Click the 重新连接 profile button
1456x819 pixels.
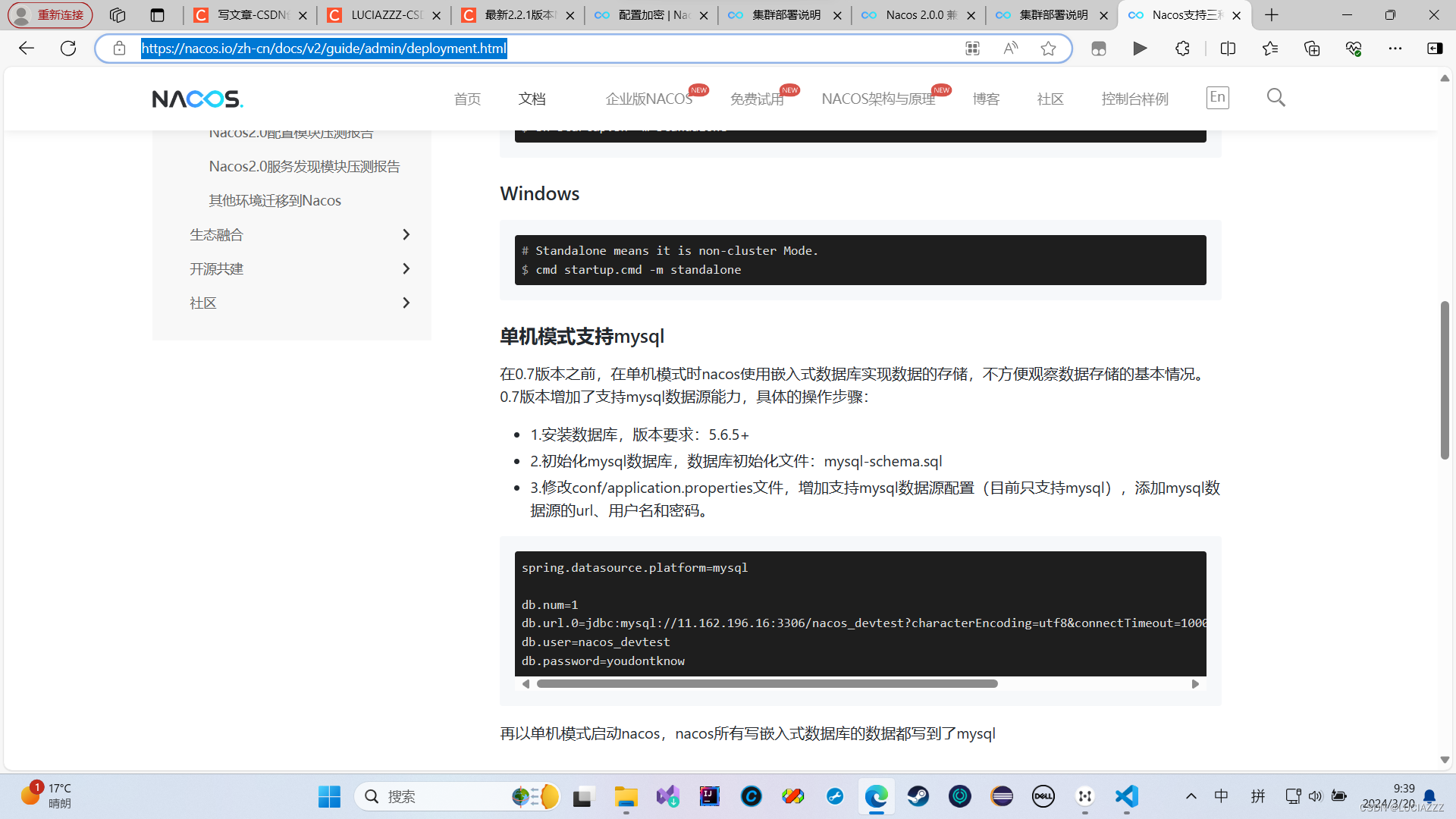(50, 15)
